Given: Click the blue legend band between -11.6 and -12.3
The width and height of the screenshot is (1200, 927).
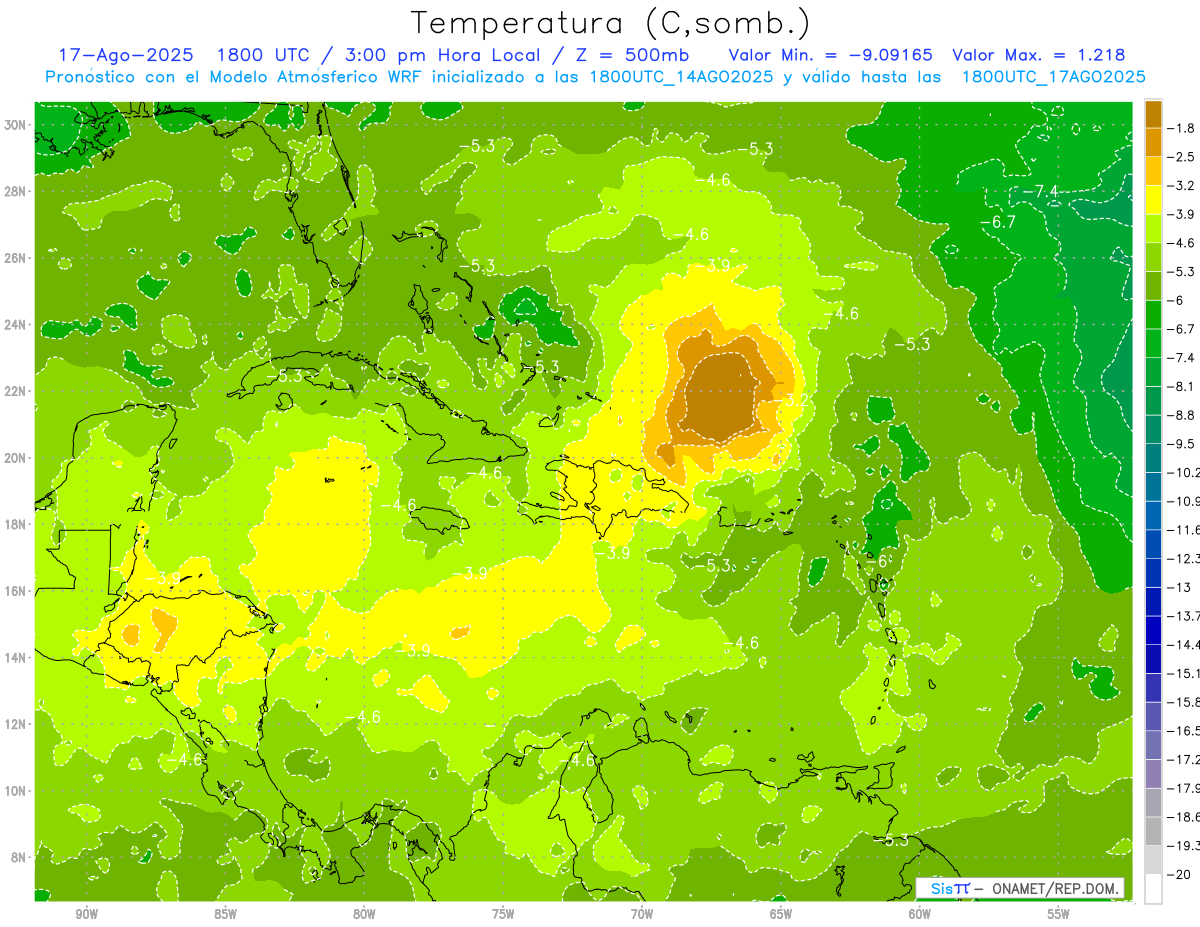Looking at the screenshot, I should [x=1153, y=544].
